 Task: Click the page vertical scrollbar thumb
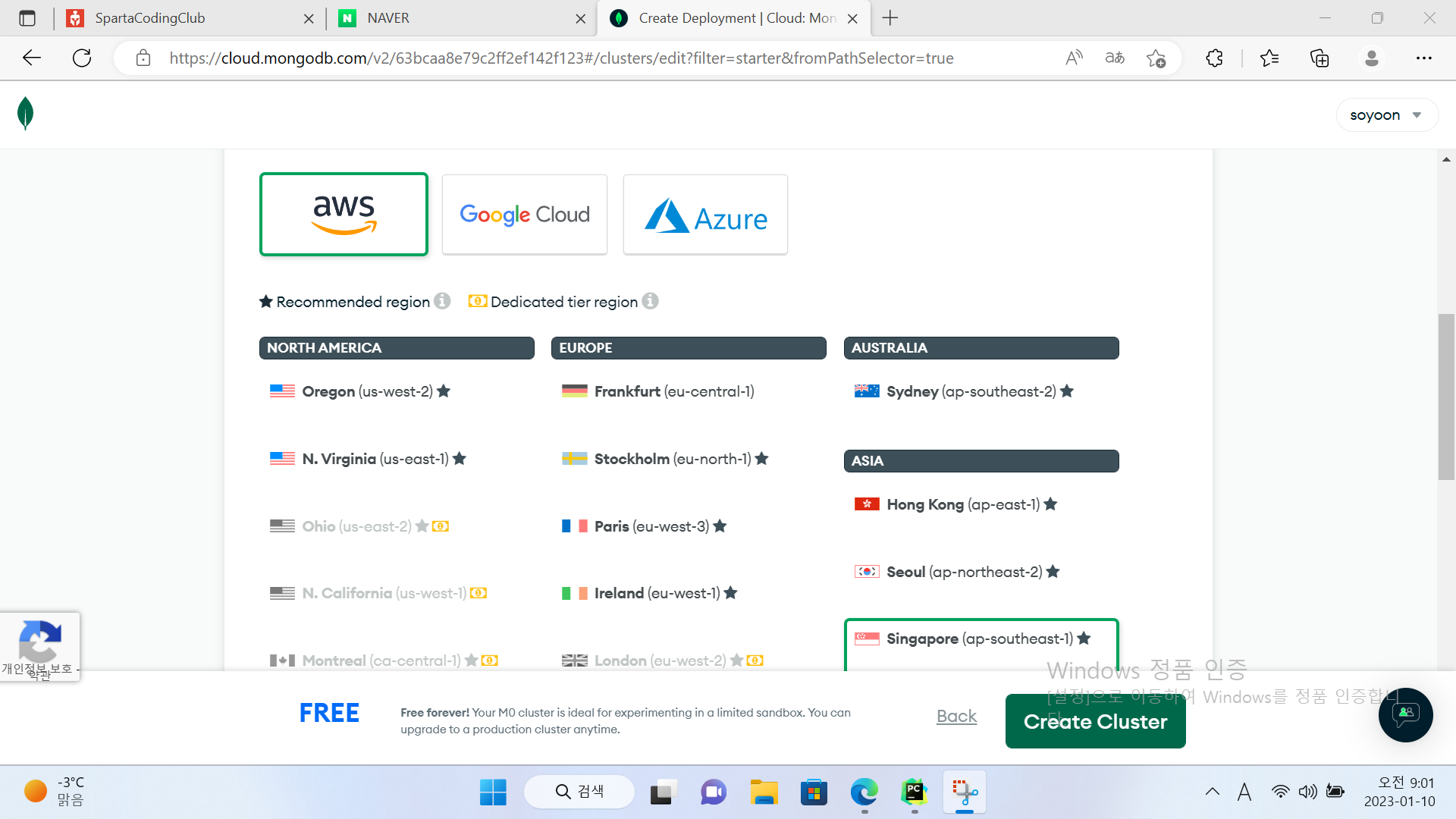(x=1446, y=397)
